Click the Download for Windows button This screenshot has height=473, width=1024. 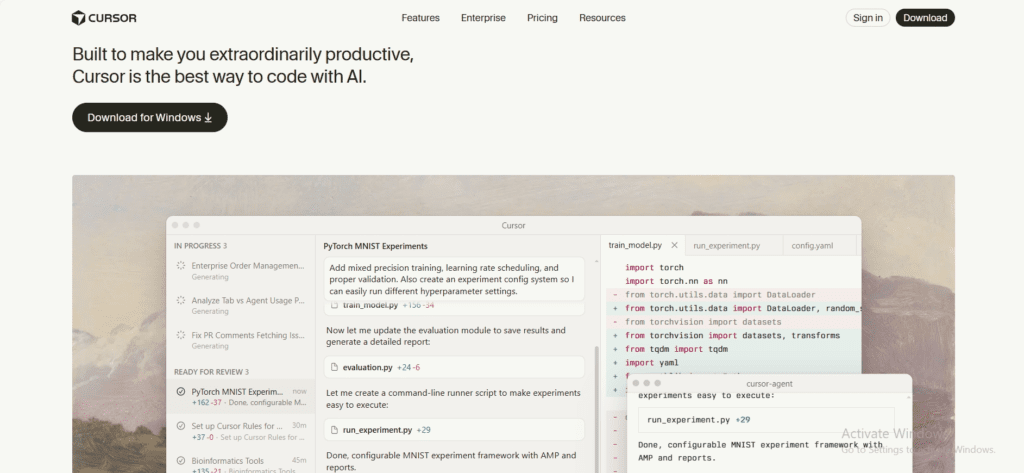click(x=150, y=118)
